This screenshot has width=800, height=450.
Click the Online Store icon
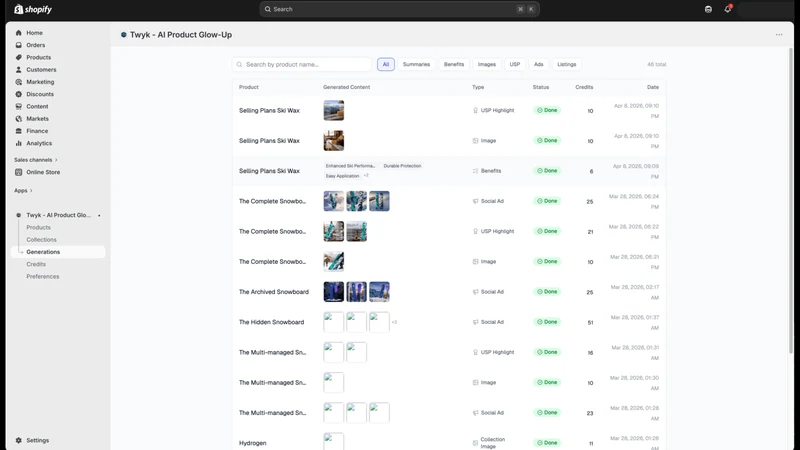[19, 172]
